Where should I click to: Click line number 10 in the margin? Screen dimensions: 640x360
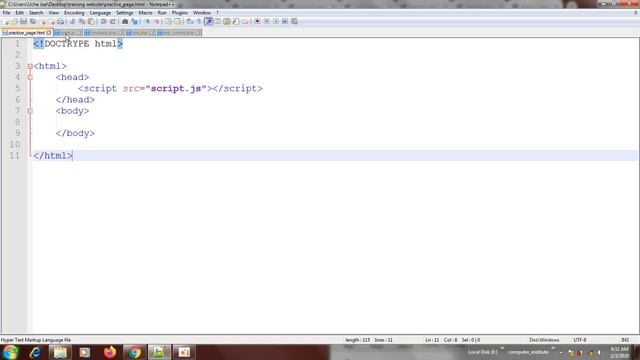tap(15, 144)
